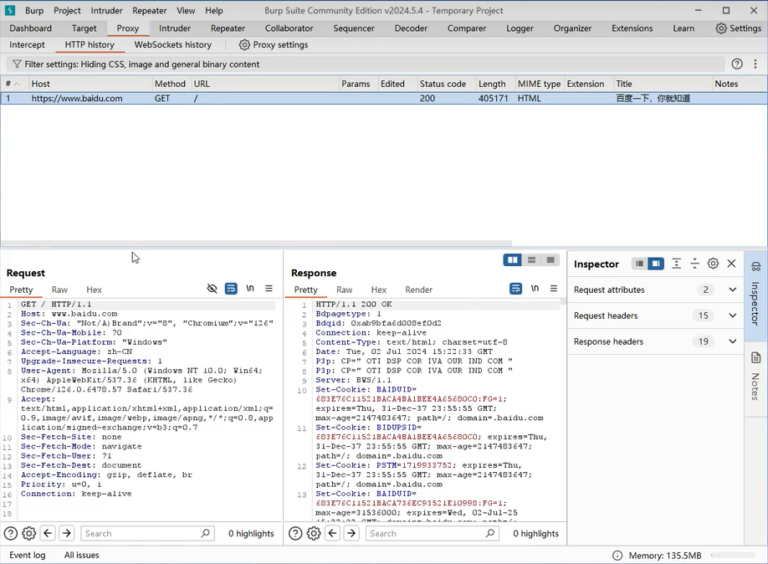Open the Notes side tab
This screenshot has height=564, width=768.
(756, 377)
